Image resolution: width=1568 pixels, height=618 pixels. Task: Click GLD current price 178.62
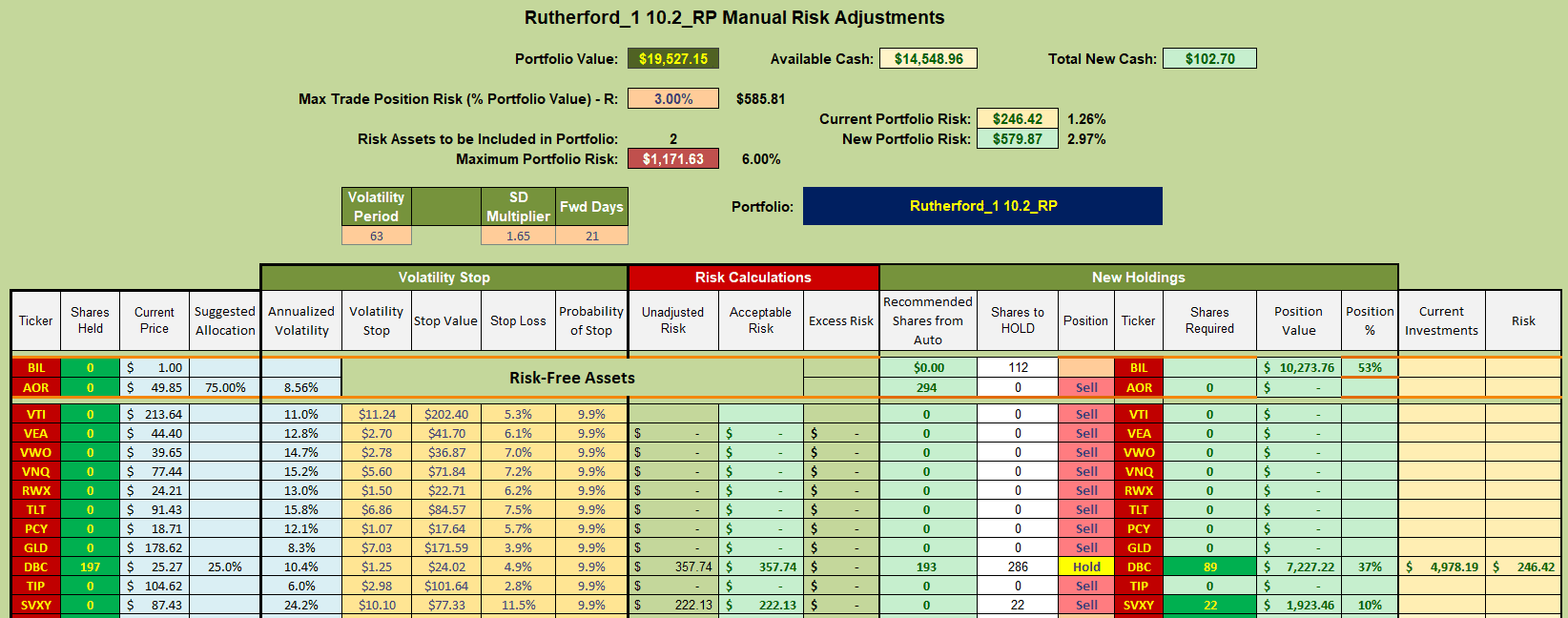(x=155, y=547)
